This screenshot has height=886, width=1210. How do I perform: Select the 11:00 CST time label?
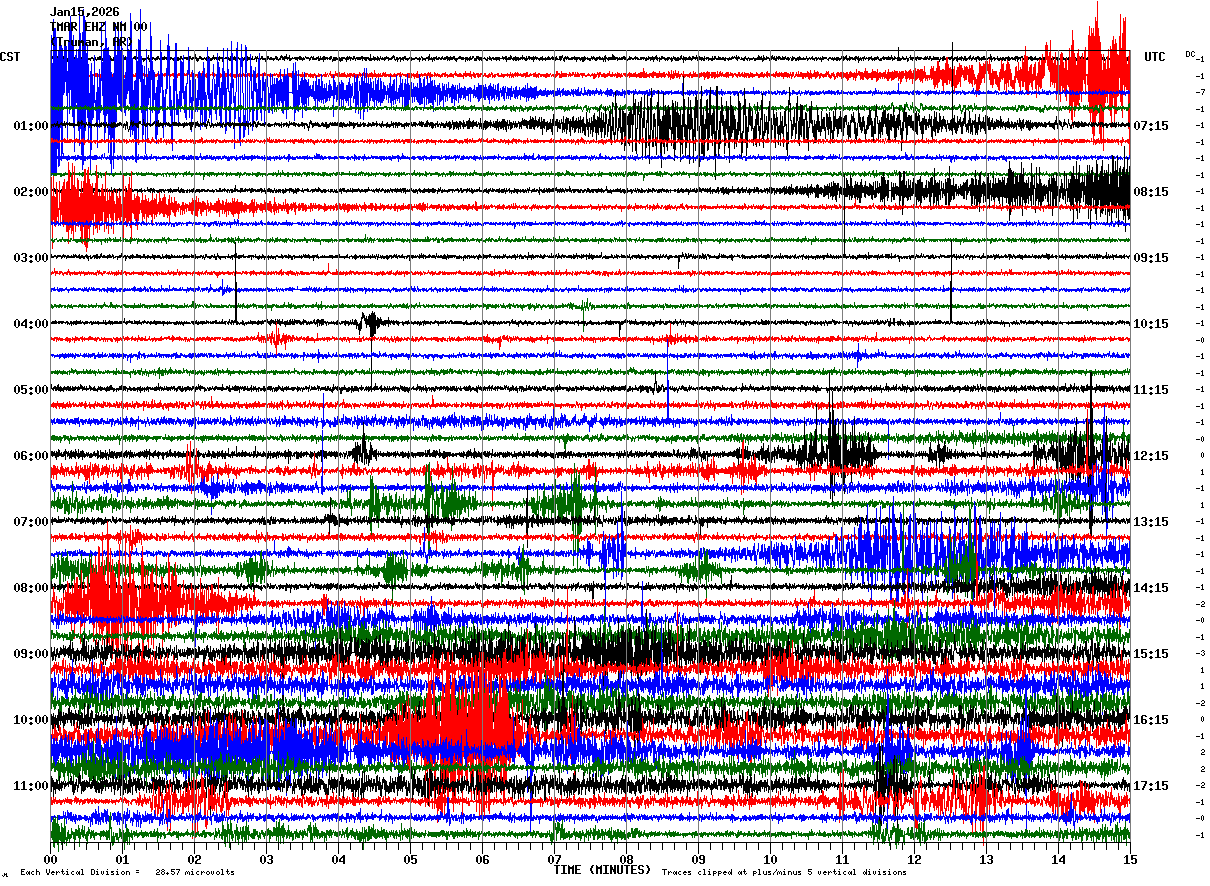pyautogui.click(x=31, y=786)
